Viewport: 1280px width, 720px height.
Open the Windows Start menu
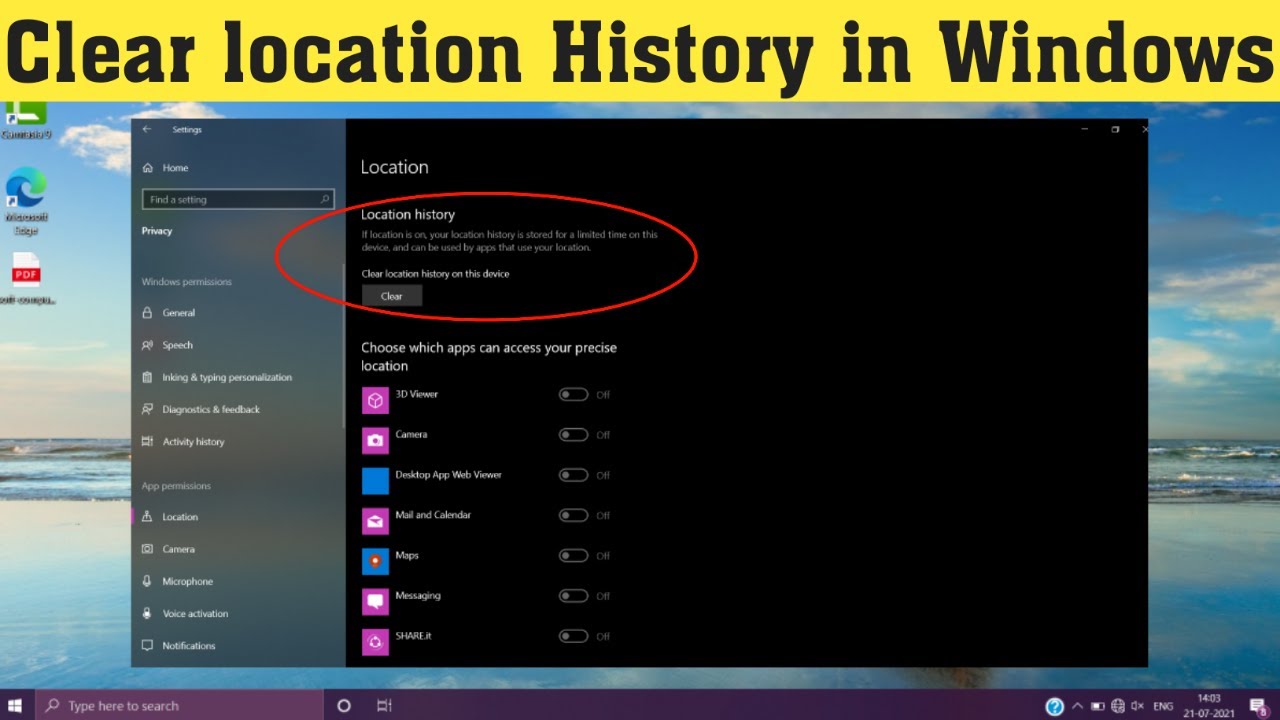[16, 705]
